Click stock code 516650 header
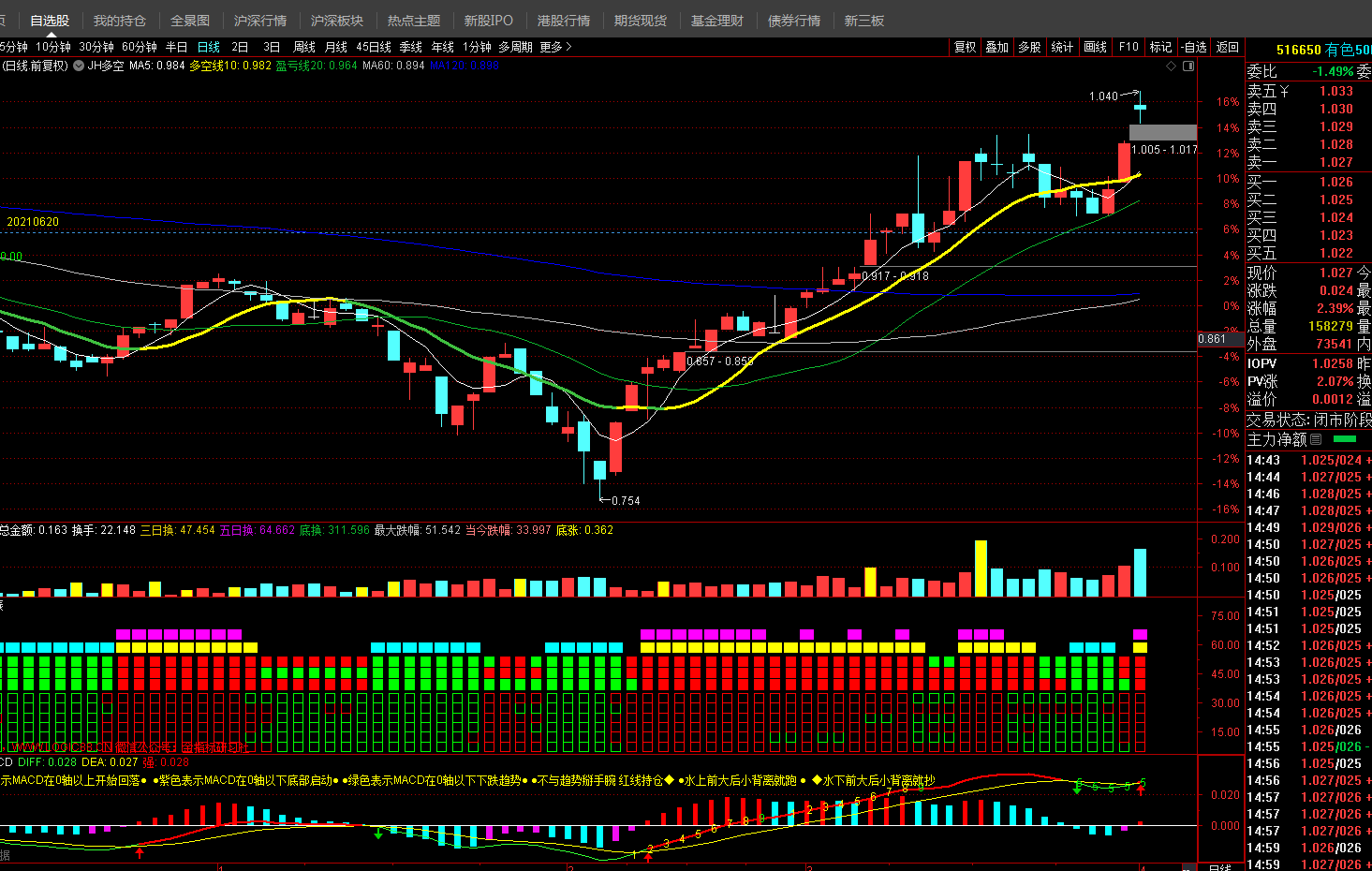Screen dimensions: 1372x871 [1299, 50]
